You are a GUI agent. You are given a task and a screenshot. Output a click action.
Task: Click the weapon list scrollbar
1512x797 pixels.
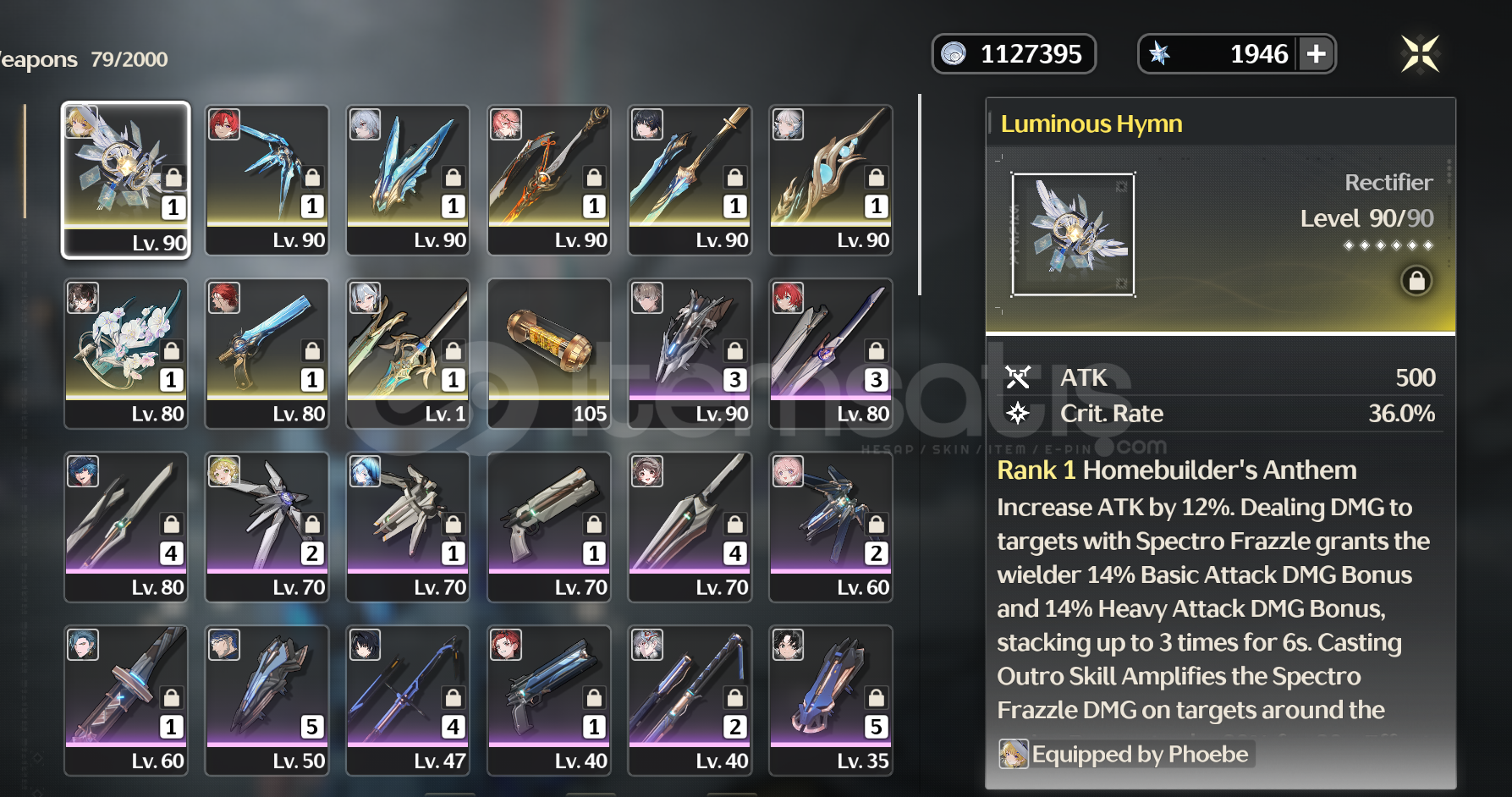pos(920,195)
